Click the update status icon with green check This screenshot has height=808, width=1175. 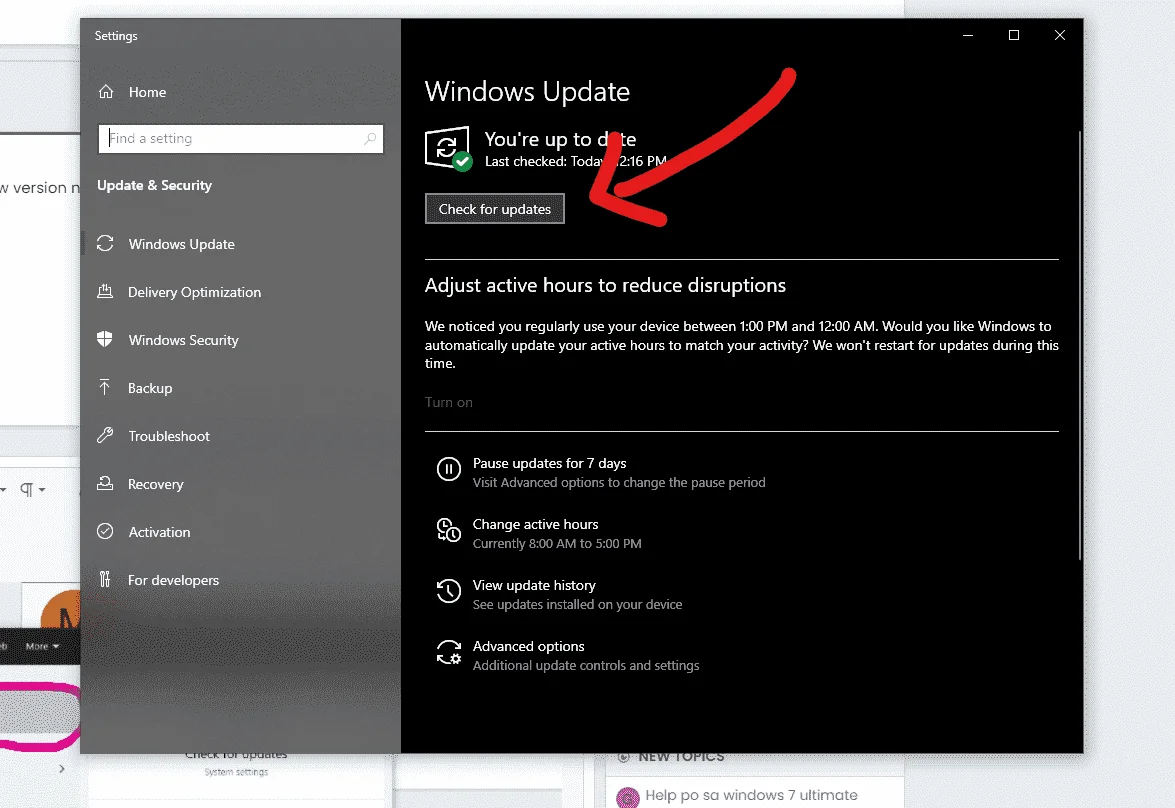(448, 148)
